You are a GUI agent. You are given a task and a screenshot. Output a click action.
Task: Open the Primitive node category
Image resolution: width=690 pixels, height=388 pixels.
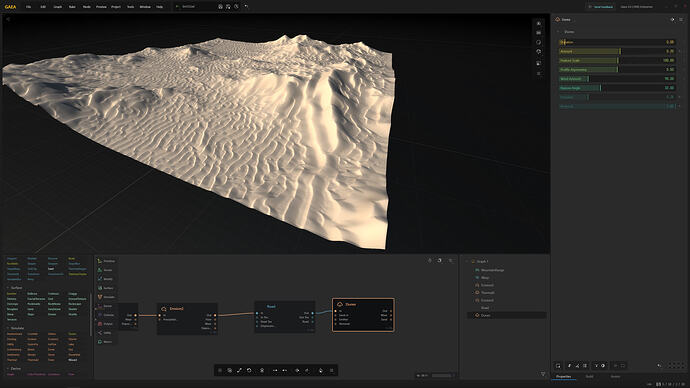click(x=105, y=261)
